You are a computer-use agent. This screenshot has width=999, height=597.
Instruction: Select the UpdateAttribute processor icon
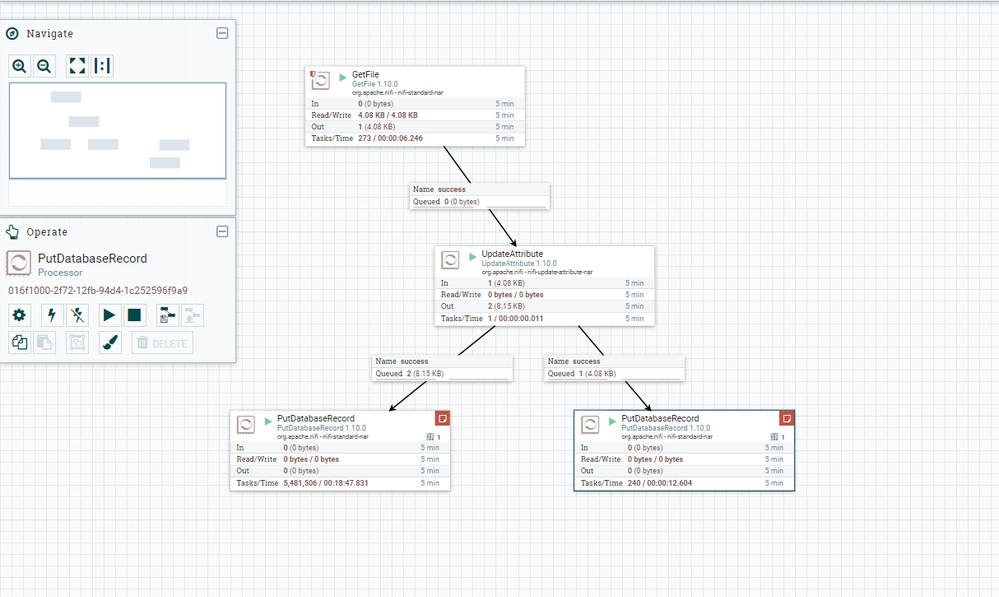point(450,260)
